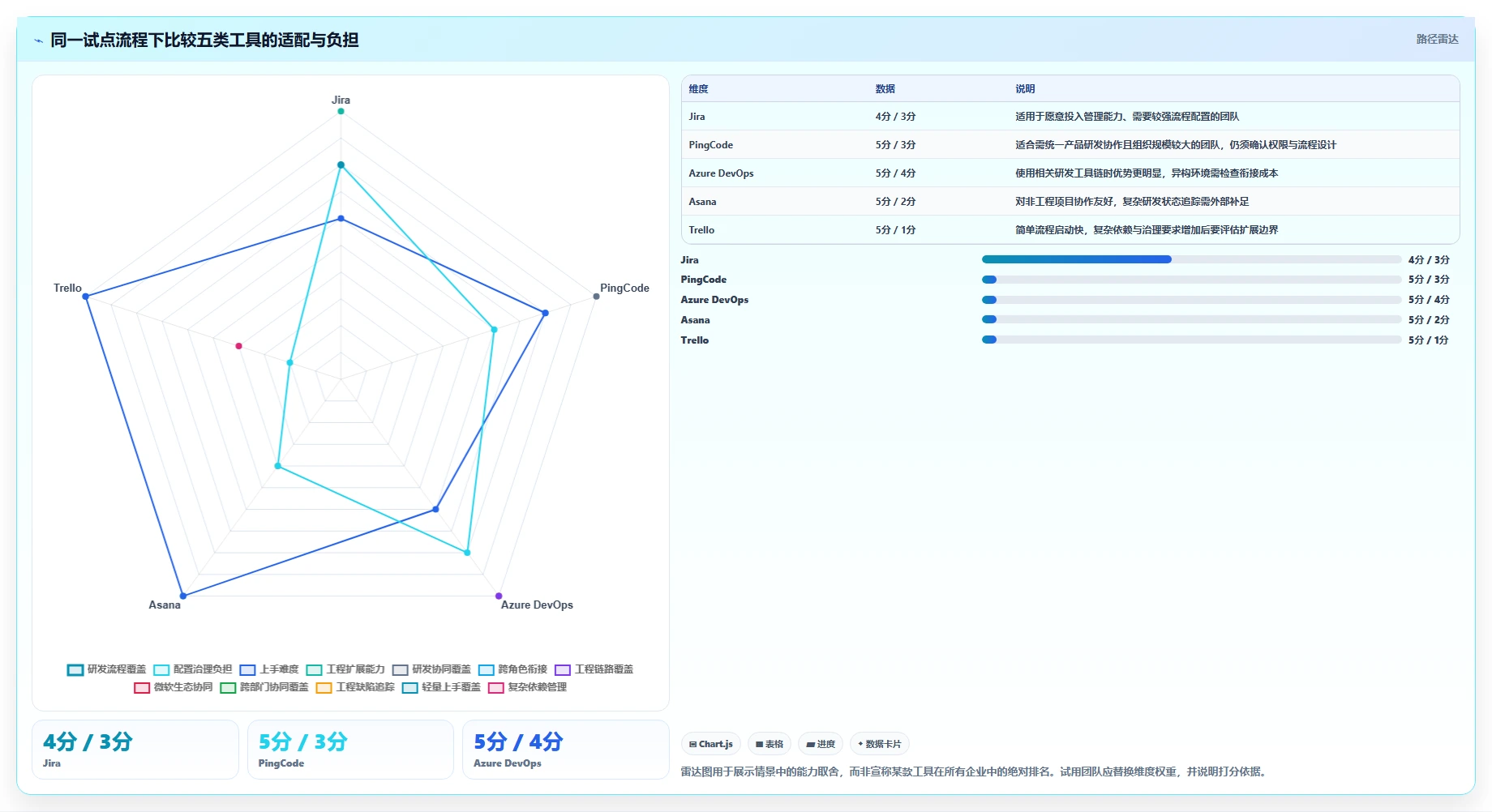Open the PingCode 5分 / 3分 data card
The image size is (1492, 812).
point(350,750)
